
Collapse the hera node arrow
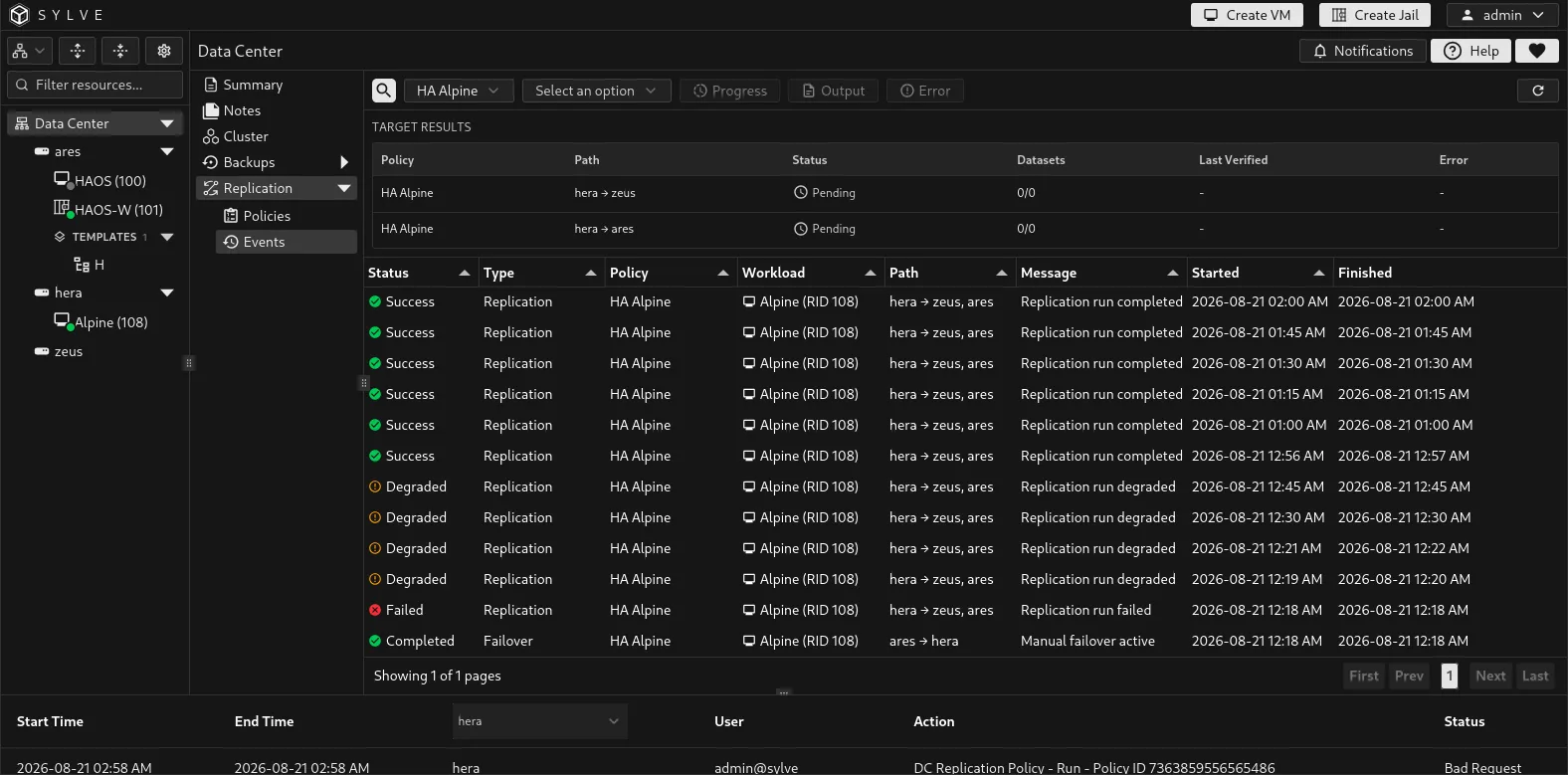pyautogui.click(x=167, y=292)
